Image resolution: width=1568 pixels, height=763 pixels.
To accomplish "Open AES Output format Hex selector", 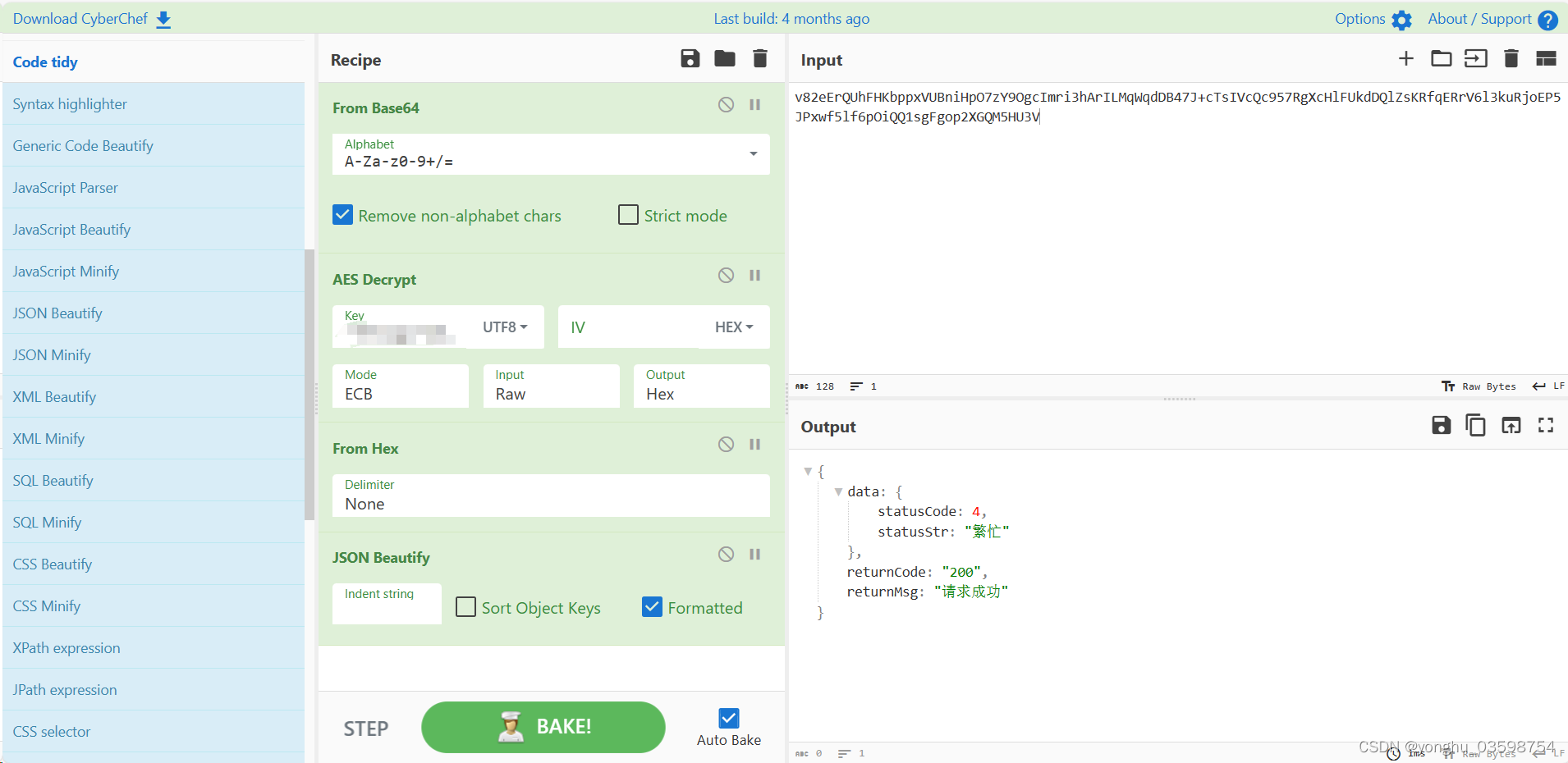I will [702, 386].
